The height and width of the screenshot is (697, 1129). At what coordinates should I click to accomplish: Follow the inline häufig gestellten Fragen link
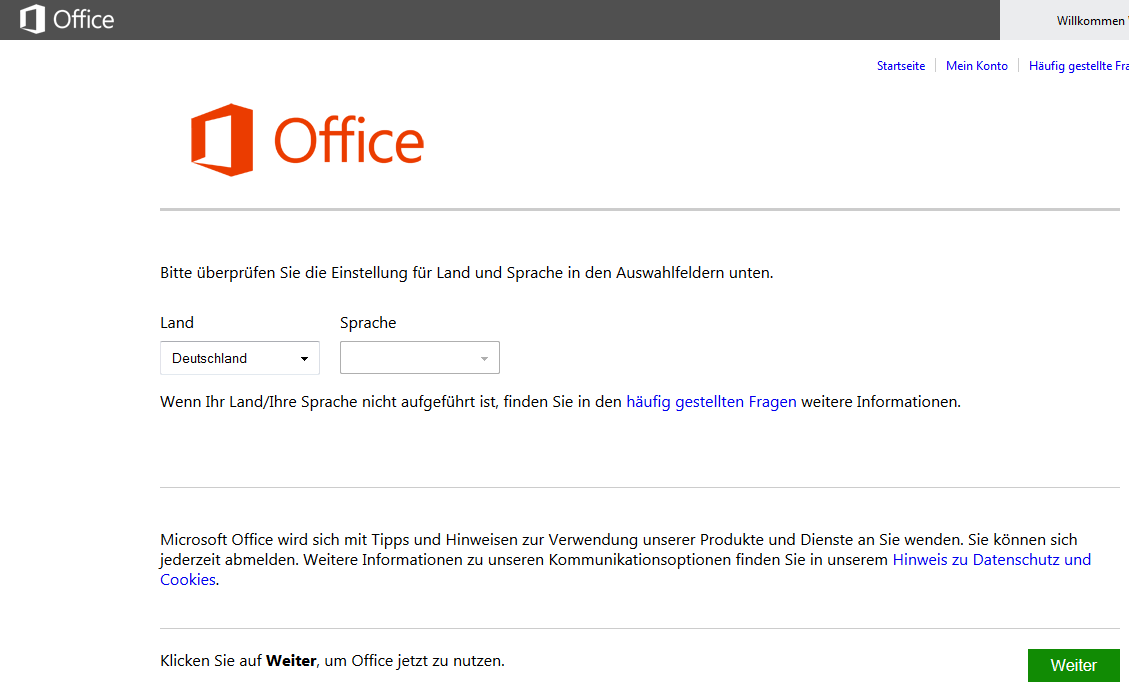point(711,402)
